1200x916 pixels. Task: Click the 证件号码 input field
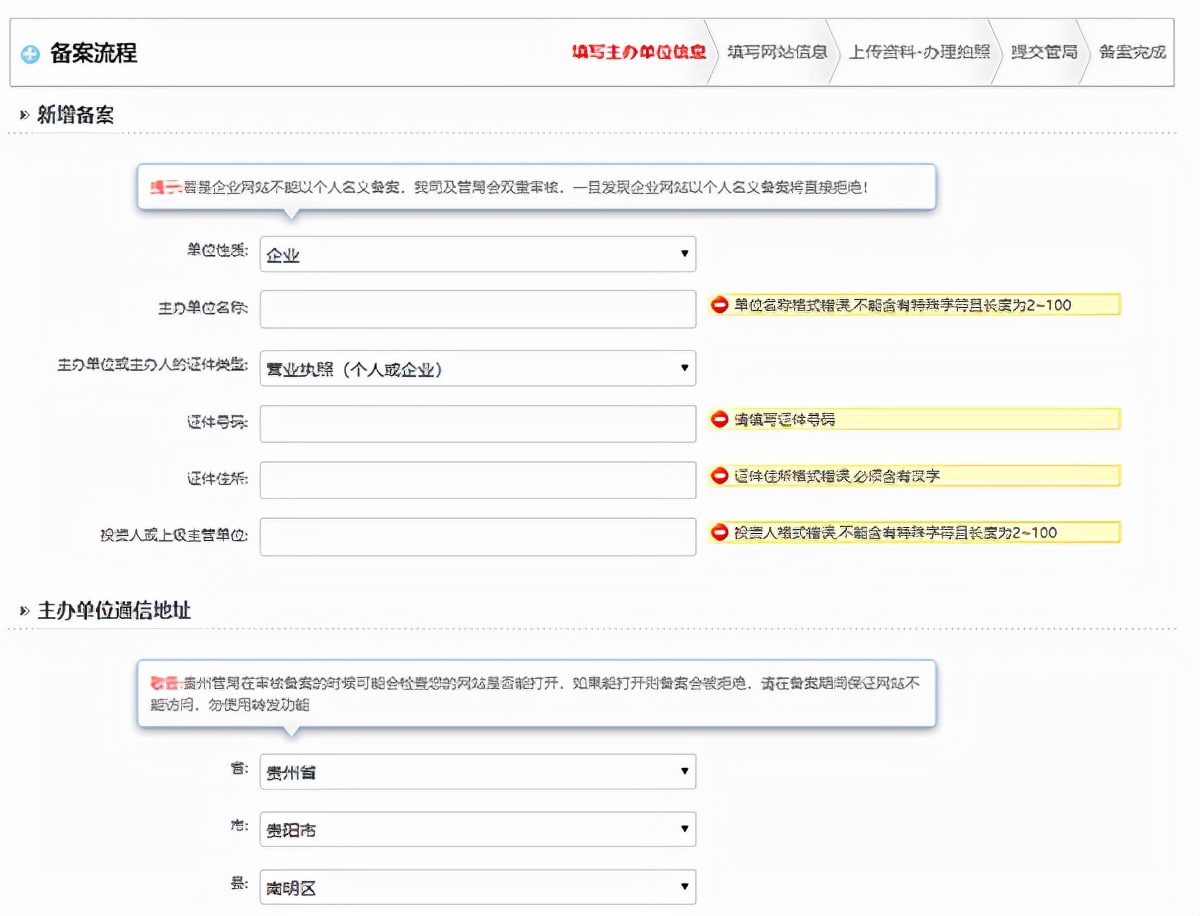(477, 423)
